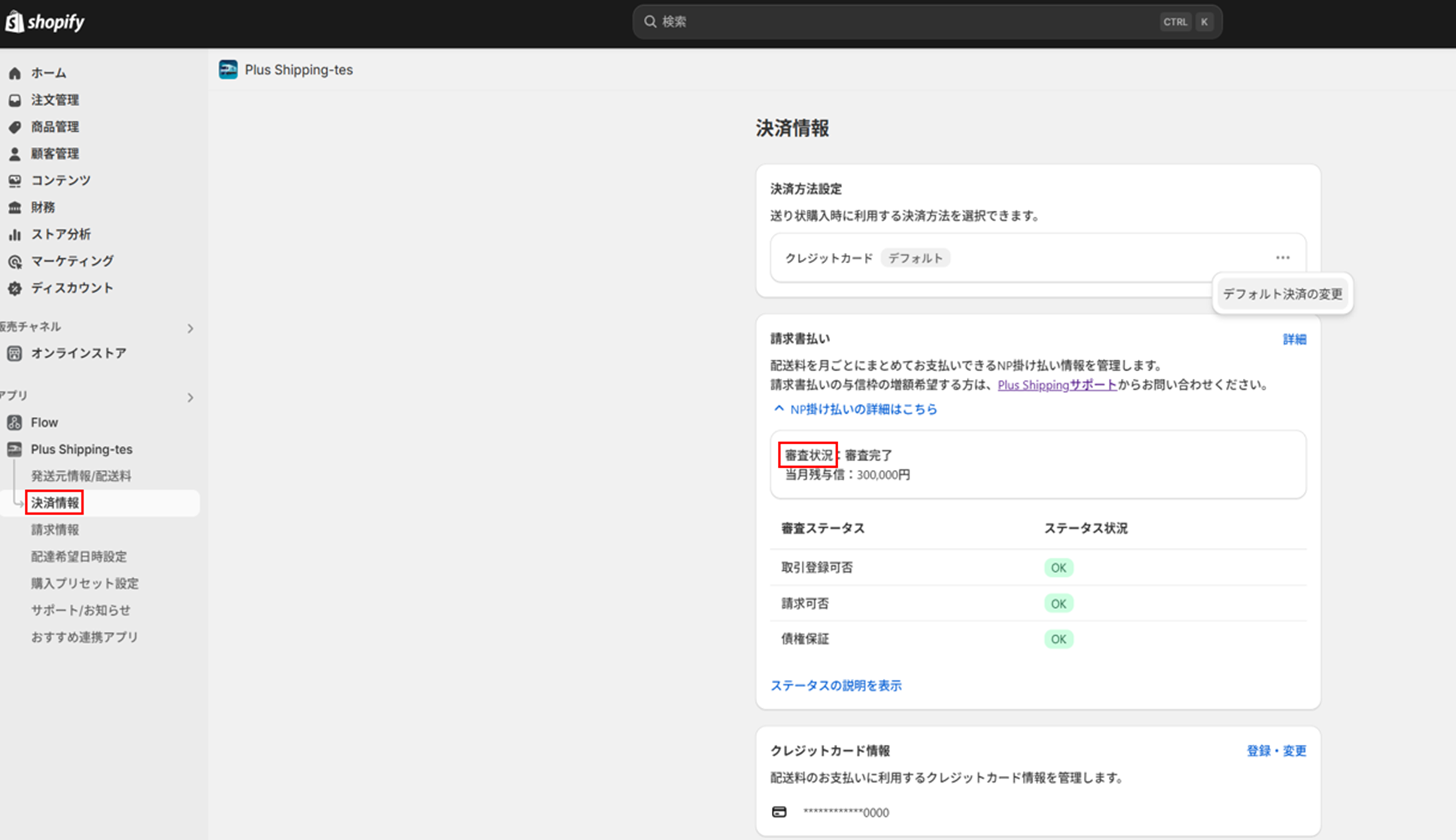Open the three-dot menu for クレジットカード

coord(1282,258)
